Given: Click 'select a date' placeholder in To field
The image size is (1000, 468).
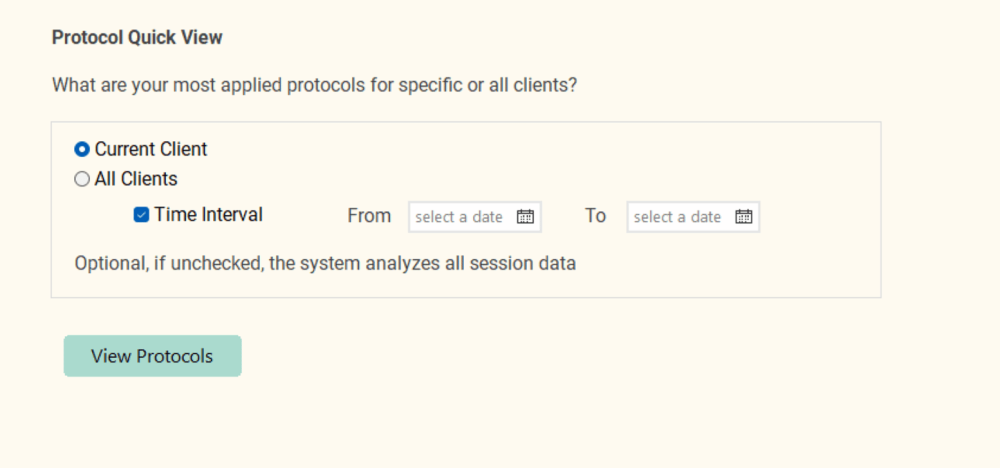Looking at the screenshot, I should coord(677,217).
